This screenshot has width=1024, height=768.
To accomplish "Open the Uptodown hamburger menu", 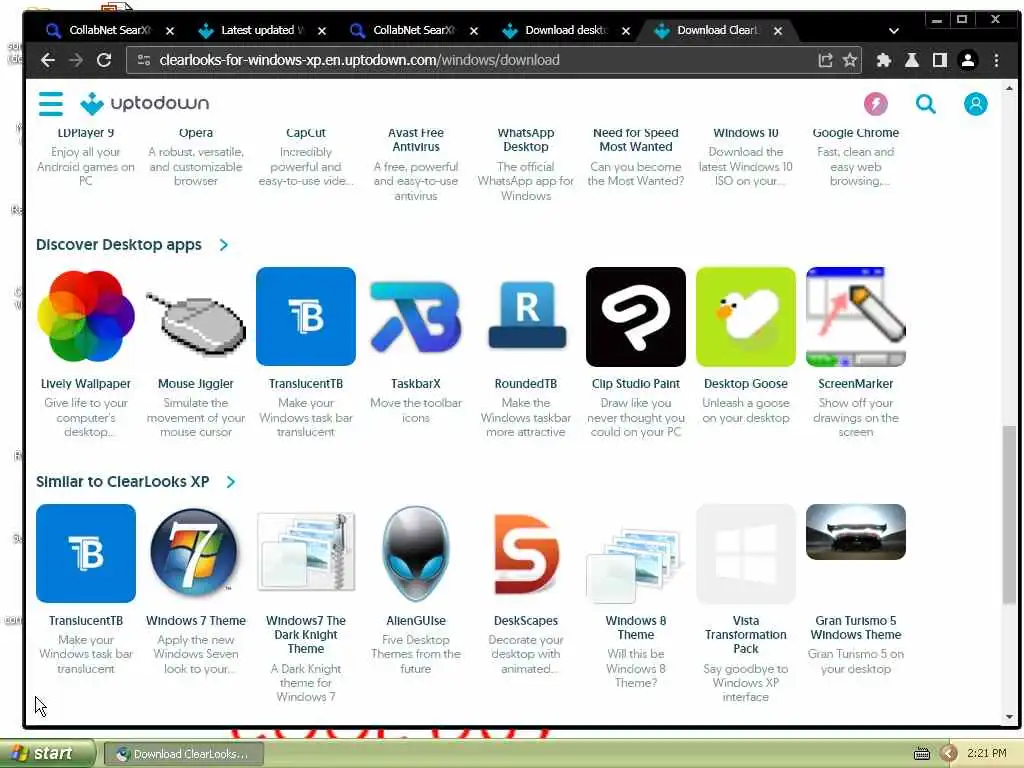I will (x=50, y=104).
